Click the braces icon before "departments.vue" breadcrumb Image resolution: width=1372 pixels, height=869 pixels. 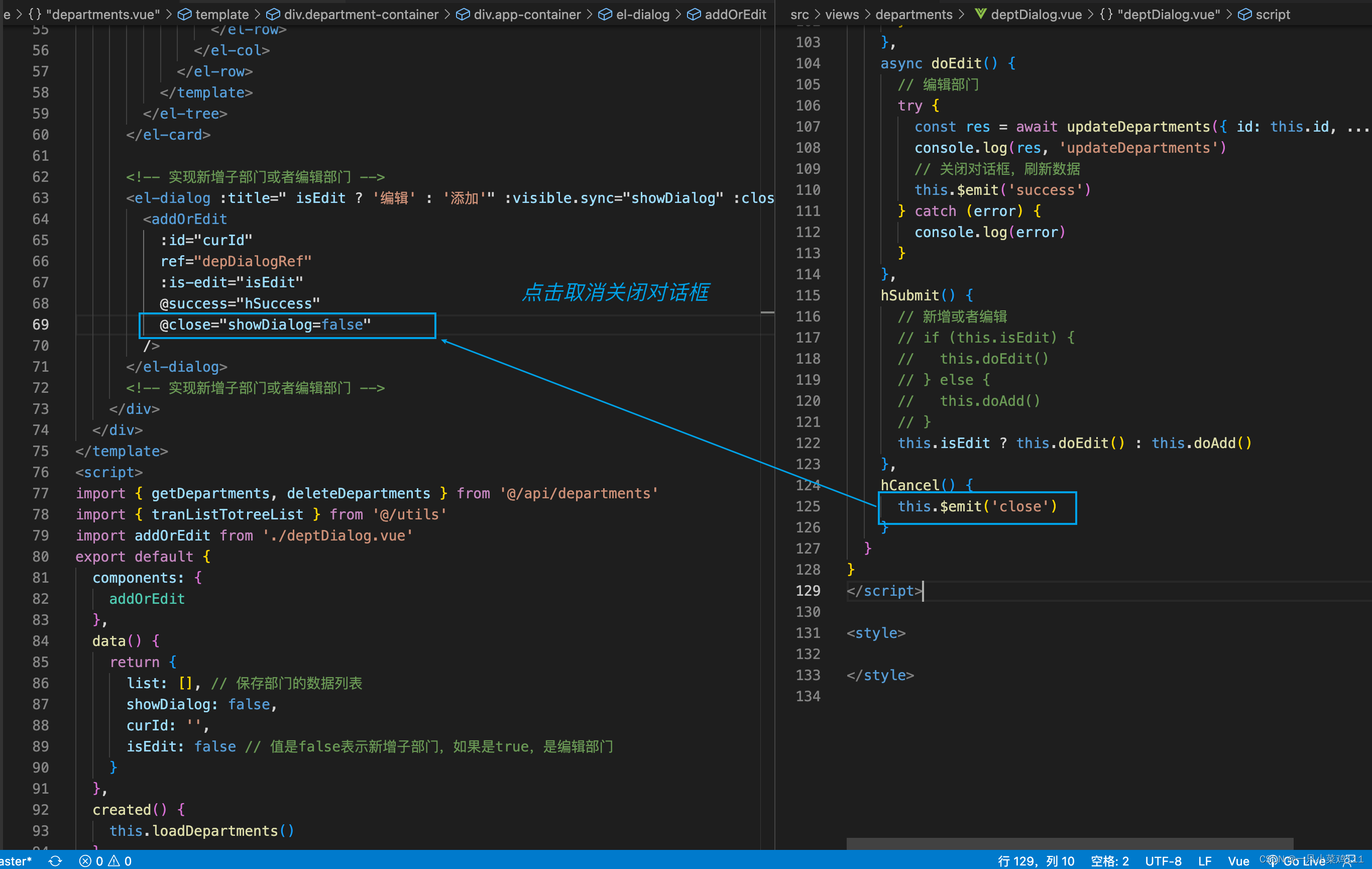pyautogui.click(x=35, y=14)
